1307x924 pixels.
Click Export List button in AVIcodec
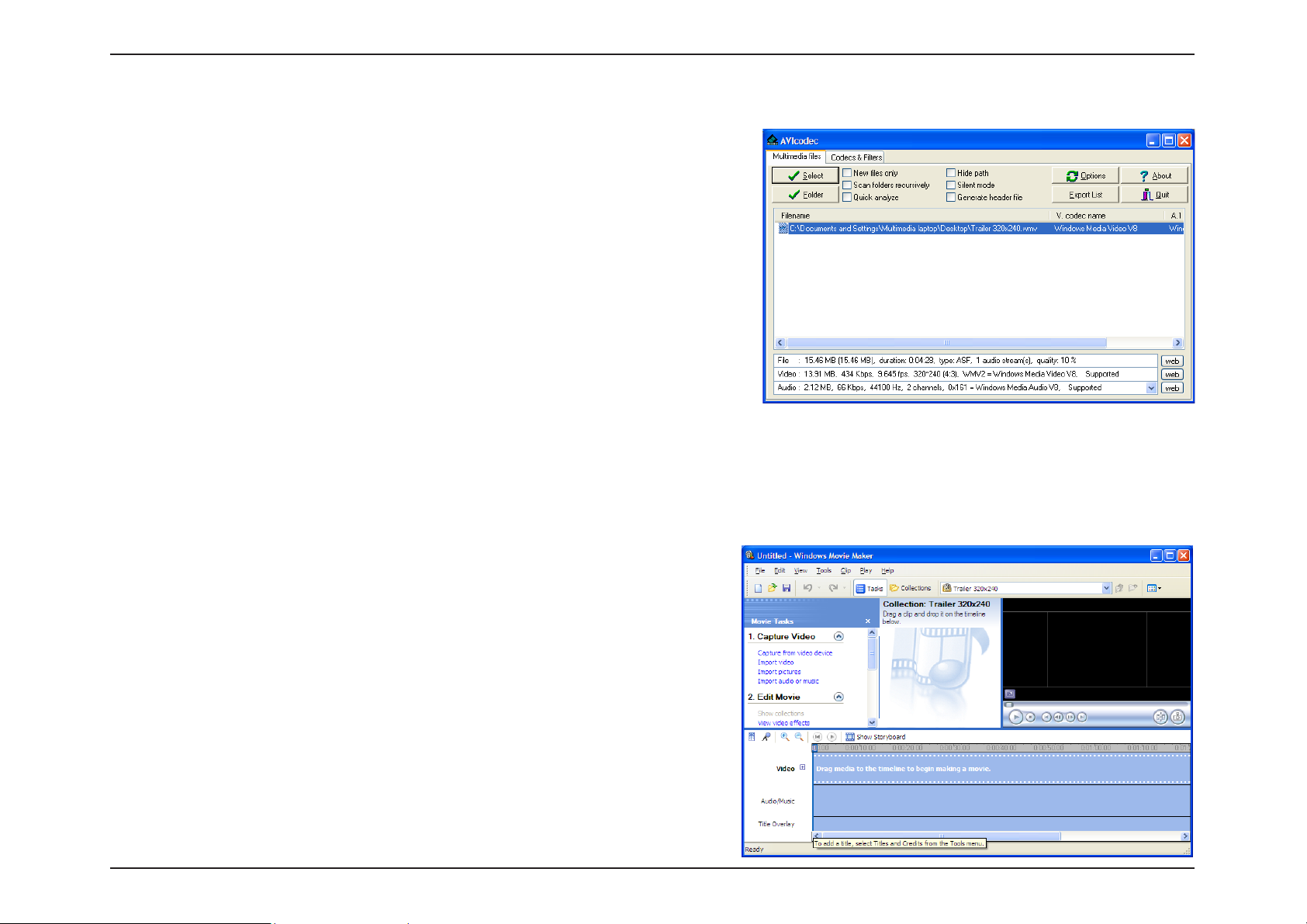pyautogui.click(x=1085, y=195)
